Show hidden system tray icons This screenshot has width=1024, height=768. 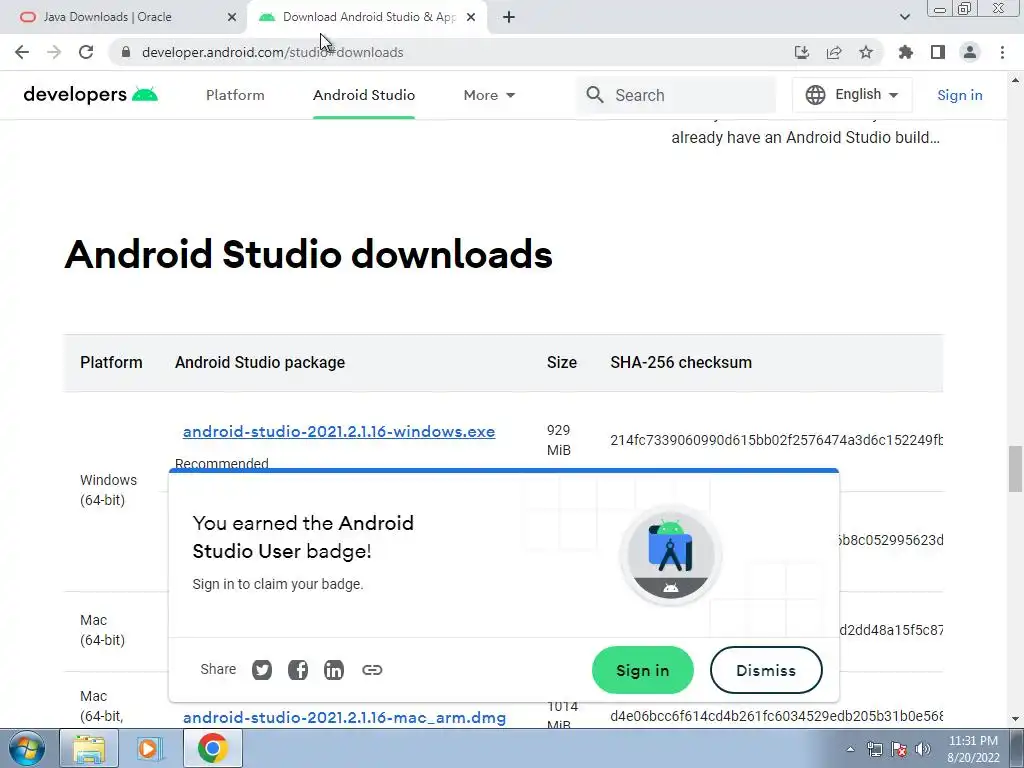pyautogui.click(x=850, y=749)
